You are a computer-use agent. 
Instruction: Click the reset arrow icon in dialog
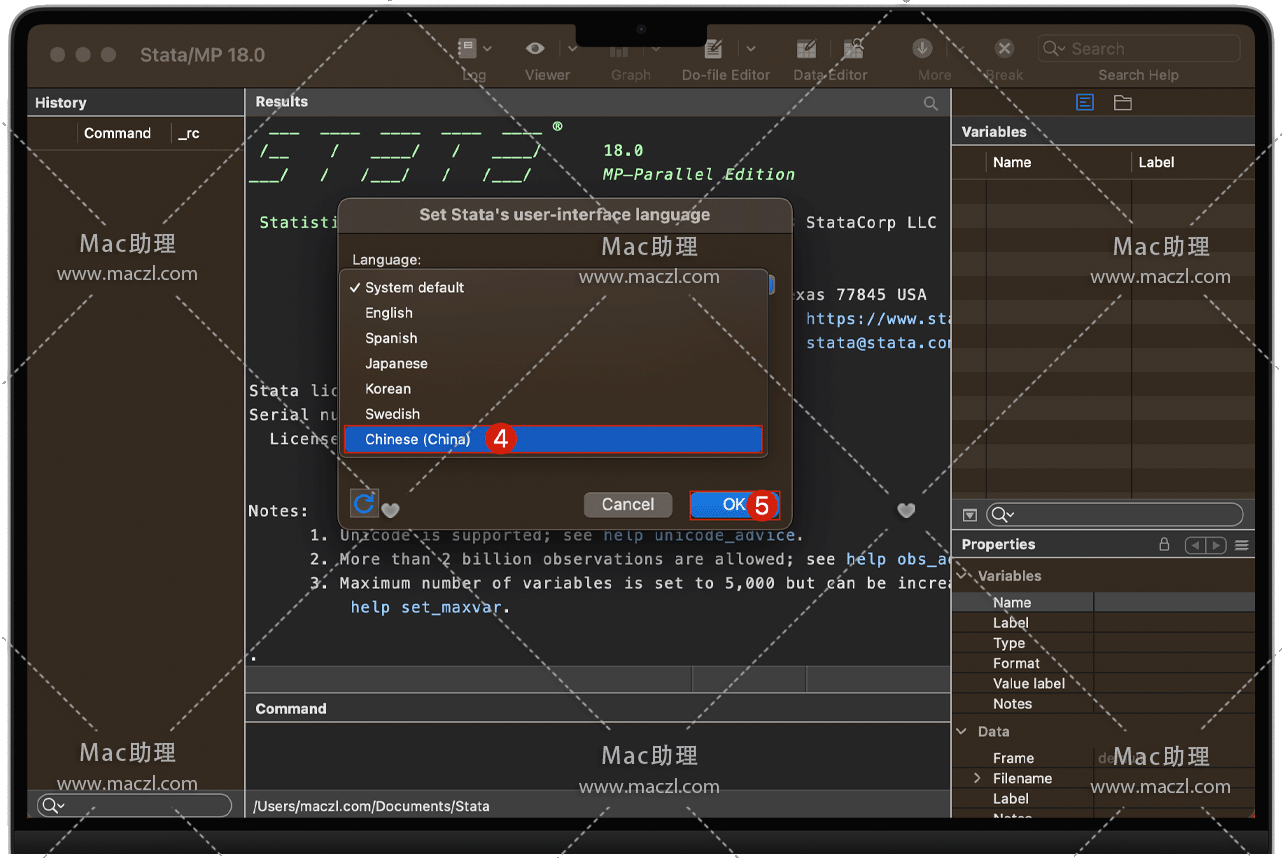pos(364,503)
